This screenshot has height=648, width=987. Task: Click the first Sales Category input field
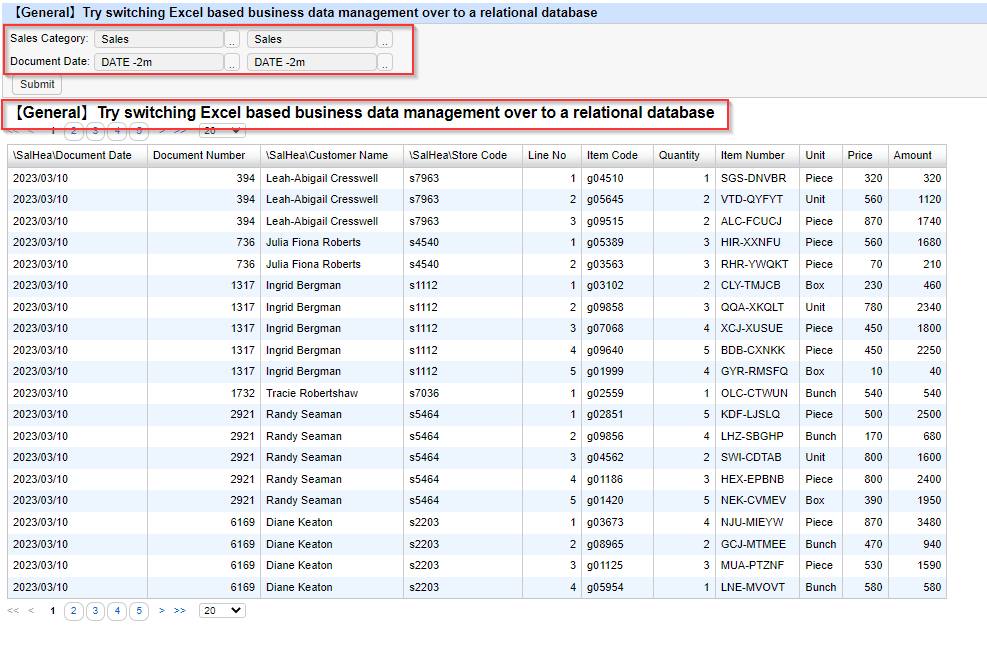coord(158,40)
